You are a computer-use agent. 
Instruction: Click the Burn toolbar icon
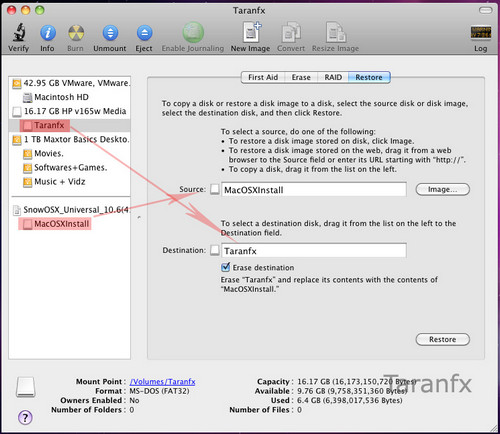point(76,33)
